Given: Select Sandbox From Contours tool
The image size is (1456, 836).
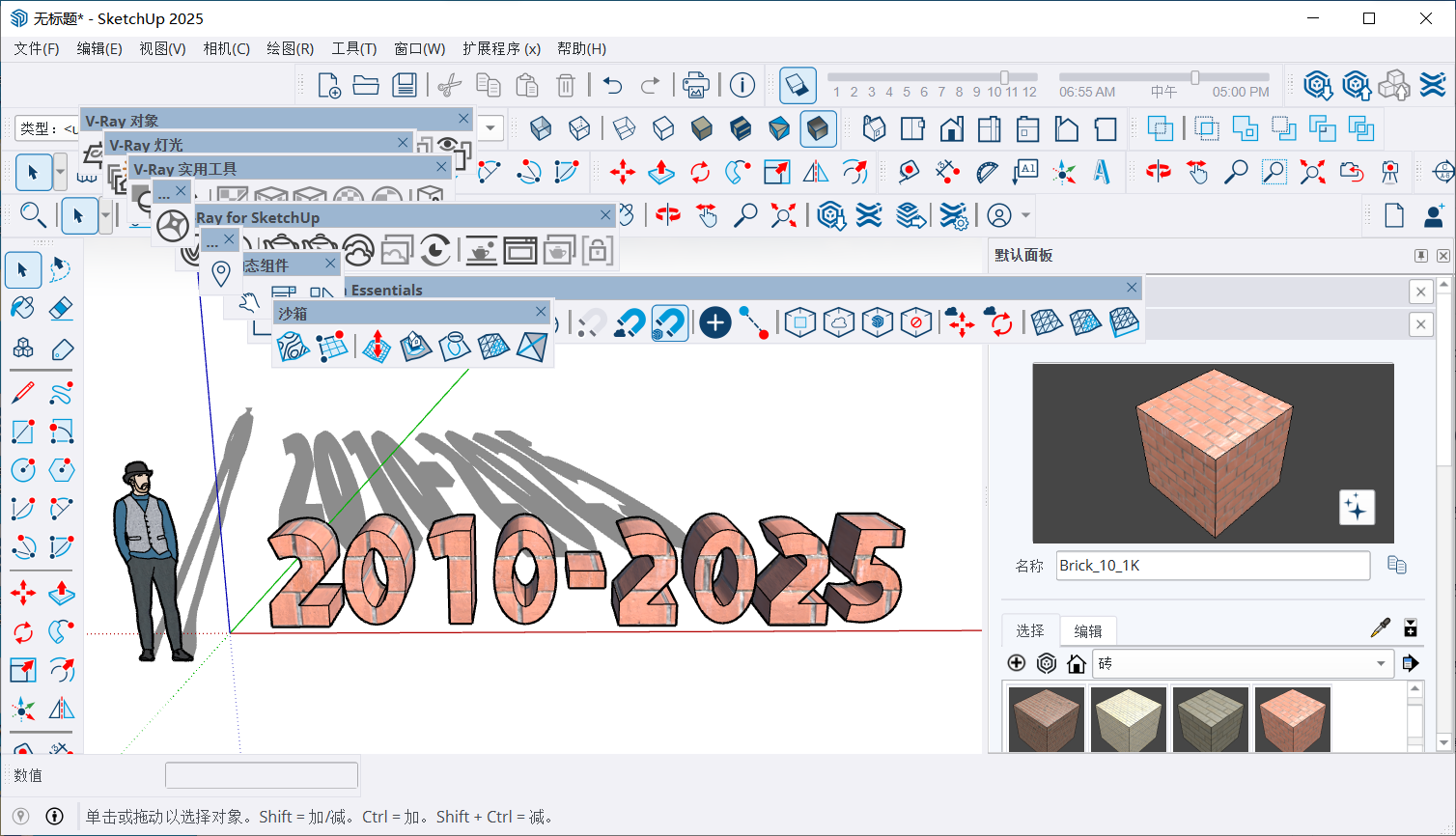Looking at the screenshot, I should (293, 347).
